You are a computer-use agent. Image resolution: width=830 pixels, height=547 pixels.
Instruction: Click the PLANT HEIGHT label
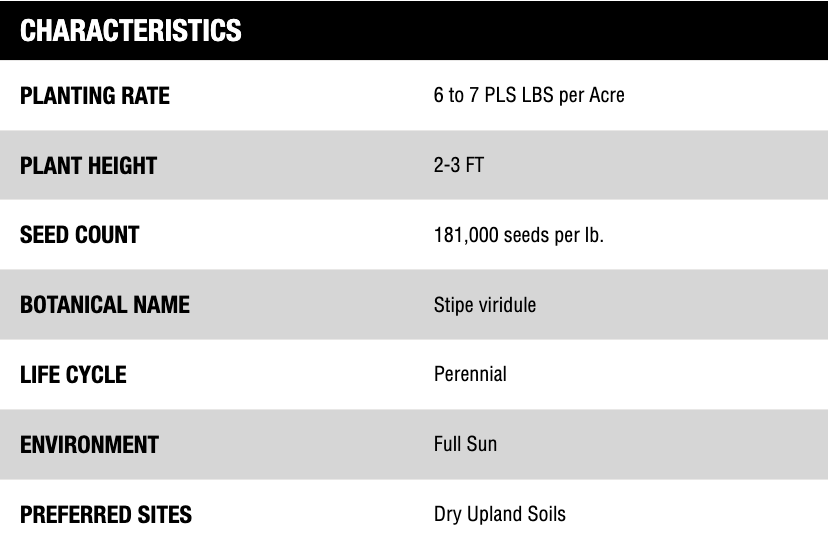89,166
